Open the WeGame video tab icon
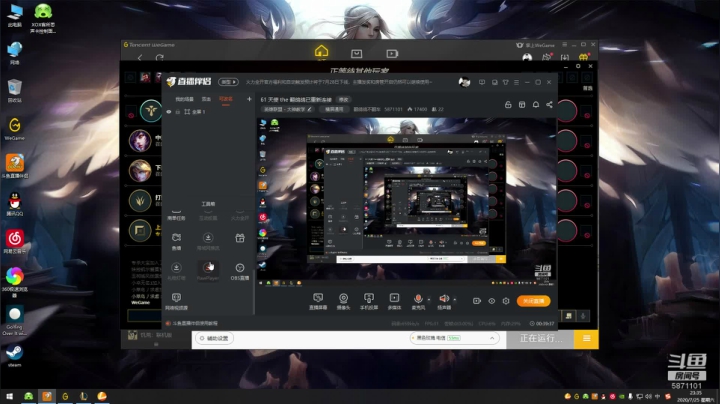The image size is (720, 404). point(392,54)
